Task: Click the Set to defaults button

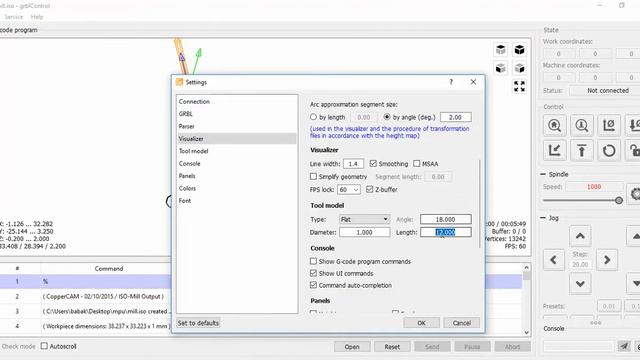Action: tap(198, 323)
